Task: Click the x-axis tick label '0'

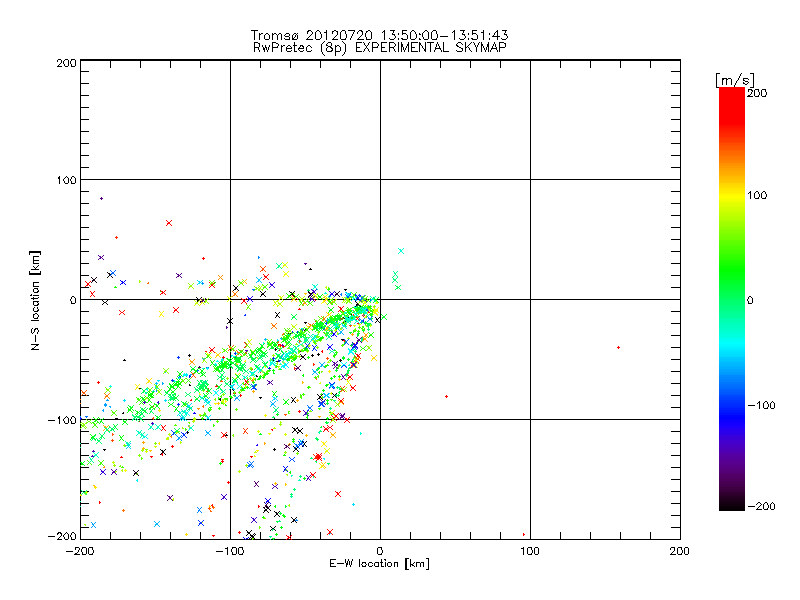Action: 380,552
